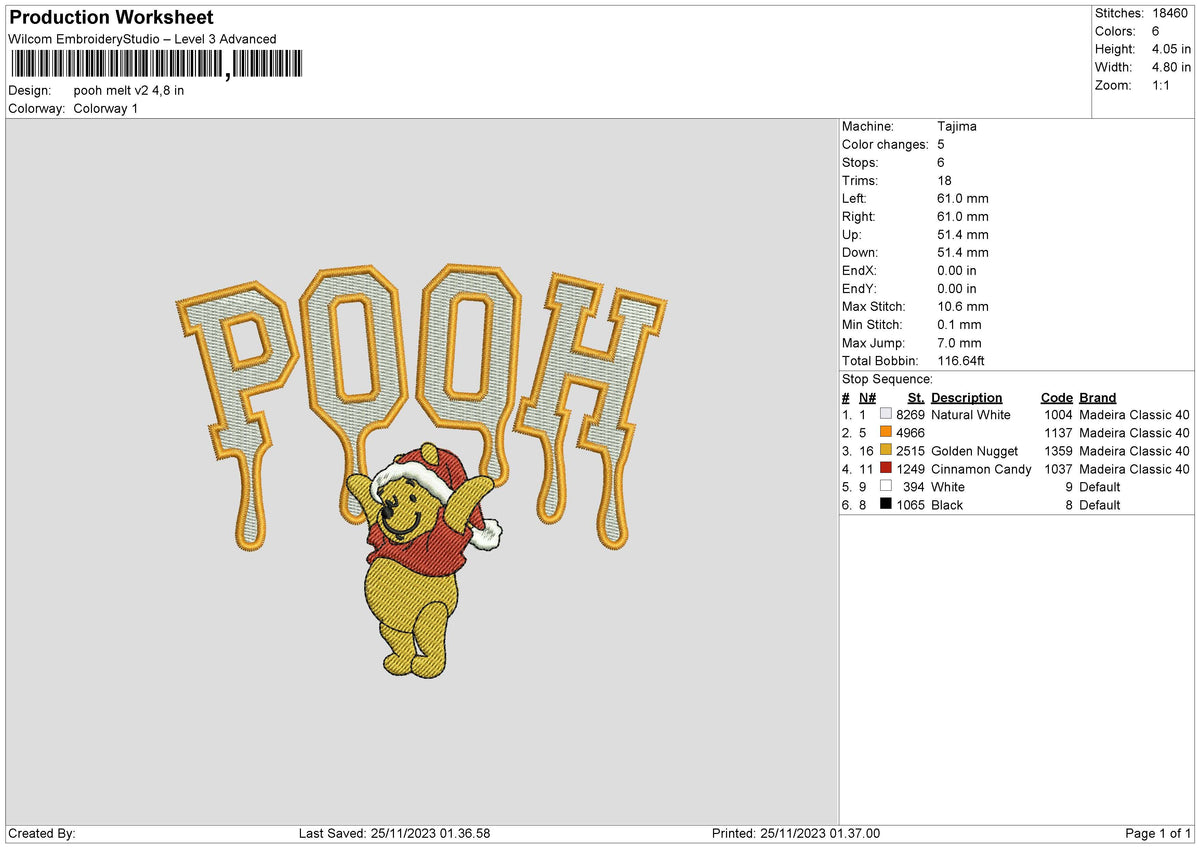Click the Black color swatch in row 6
The image size is (1200, 848).
[886, 504]
